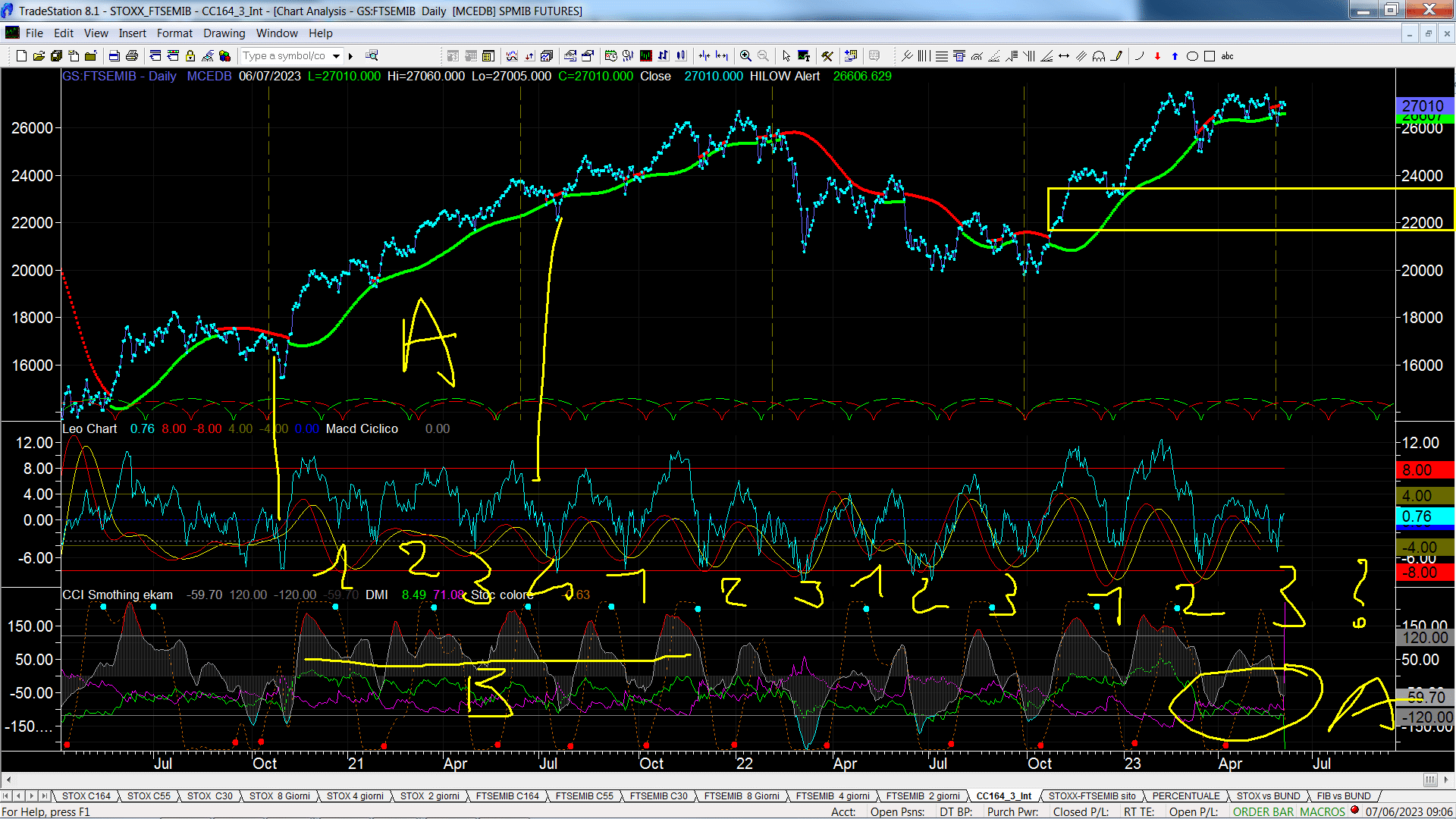This screenshot has height=819, width=1456.
Task: Open the Edit menu
Action: 64,33
